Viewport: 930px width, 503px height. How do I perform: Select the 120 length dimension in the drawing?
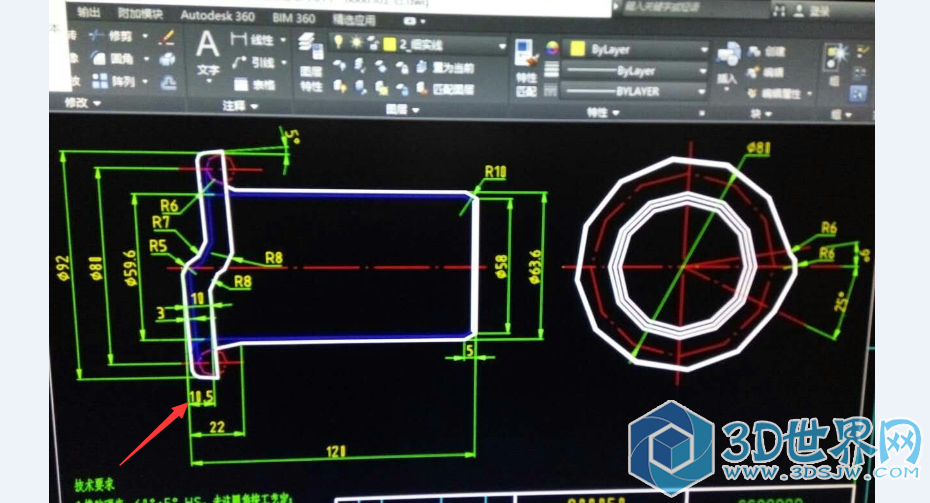click(x=335, y=452)
